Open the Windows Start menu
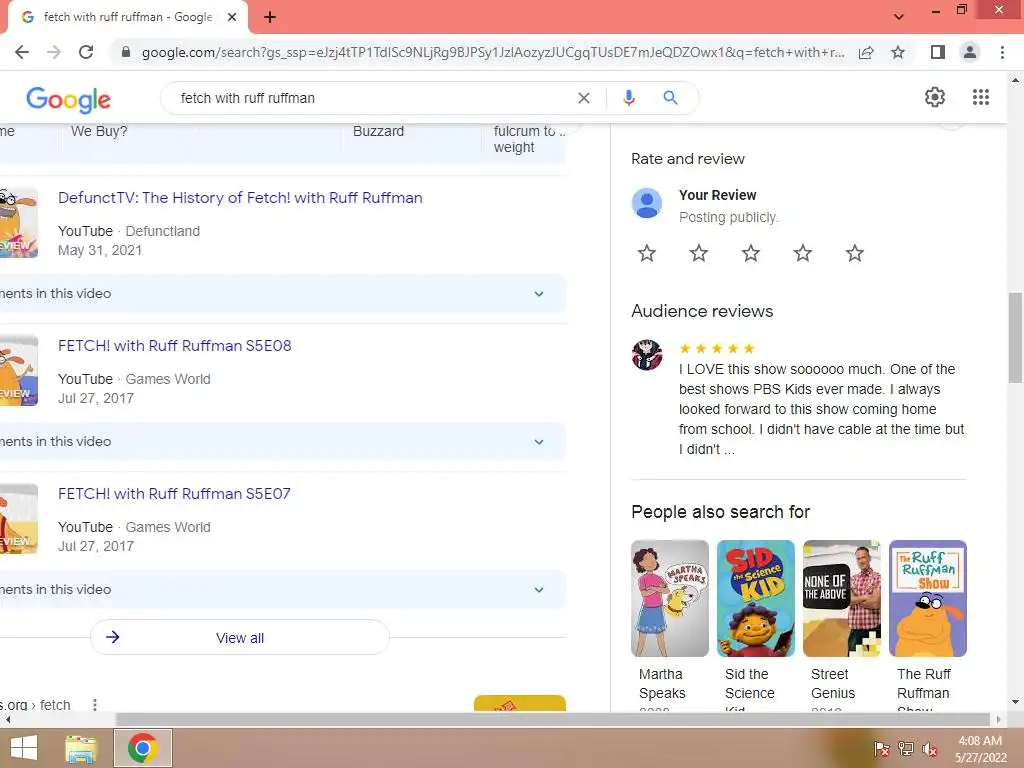Image resolution: width=1024 pixels, height=768 pixels. tap(24, 748)
